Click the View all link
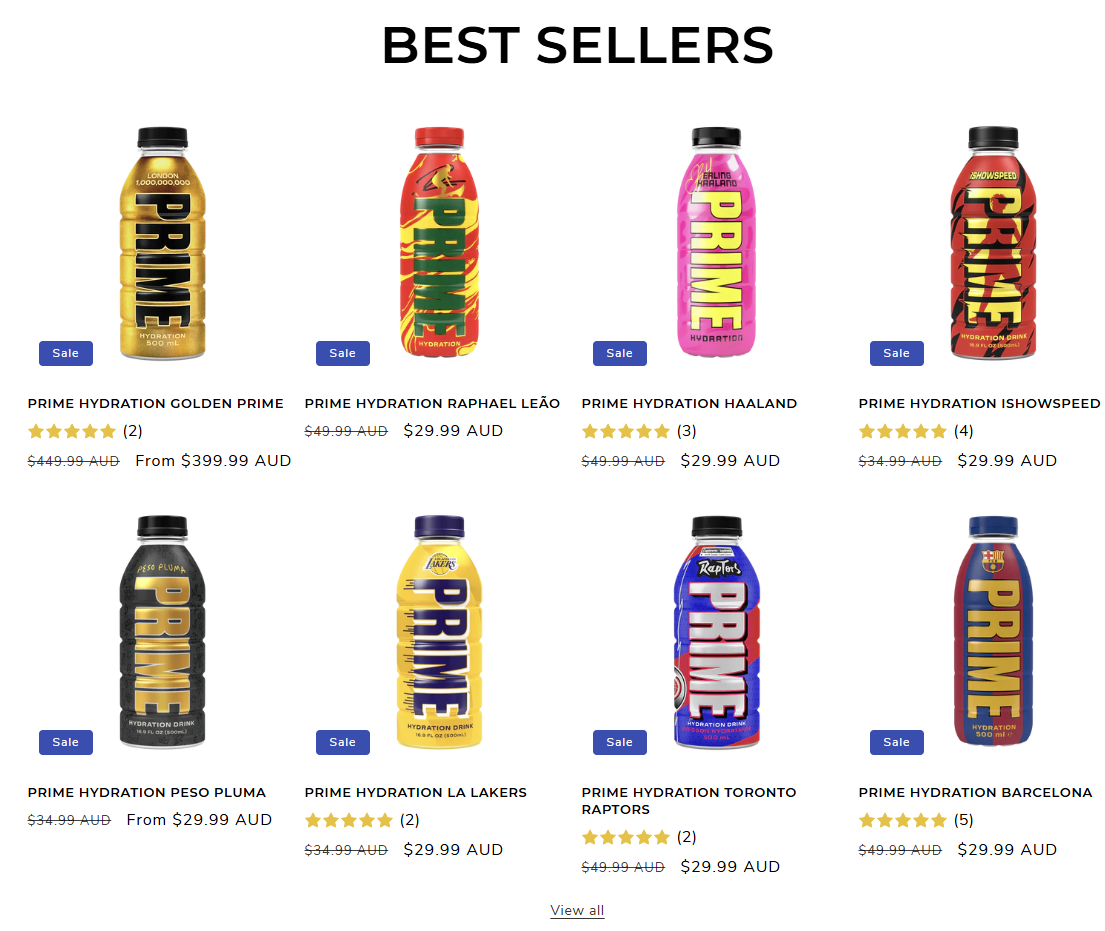 (577, 910)
